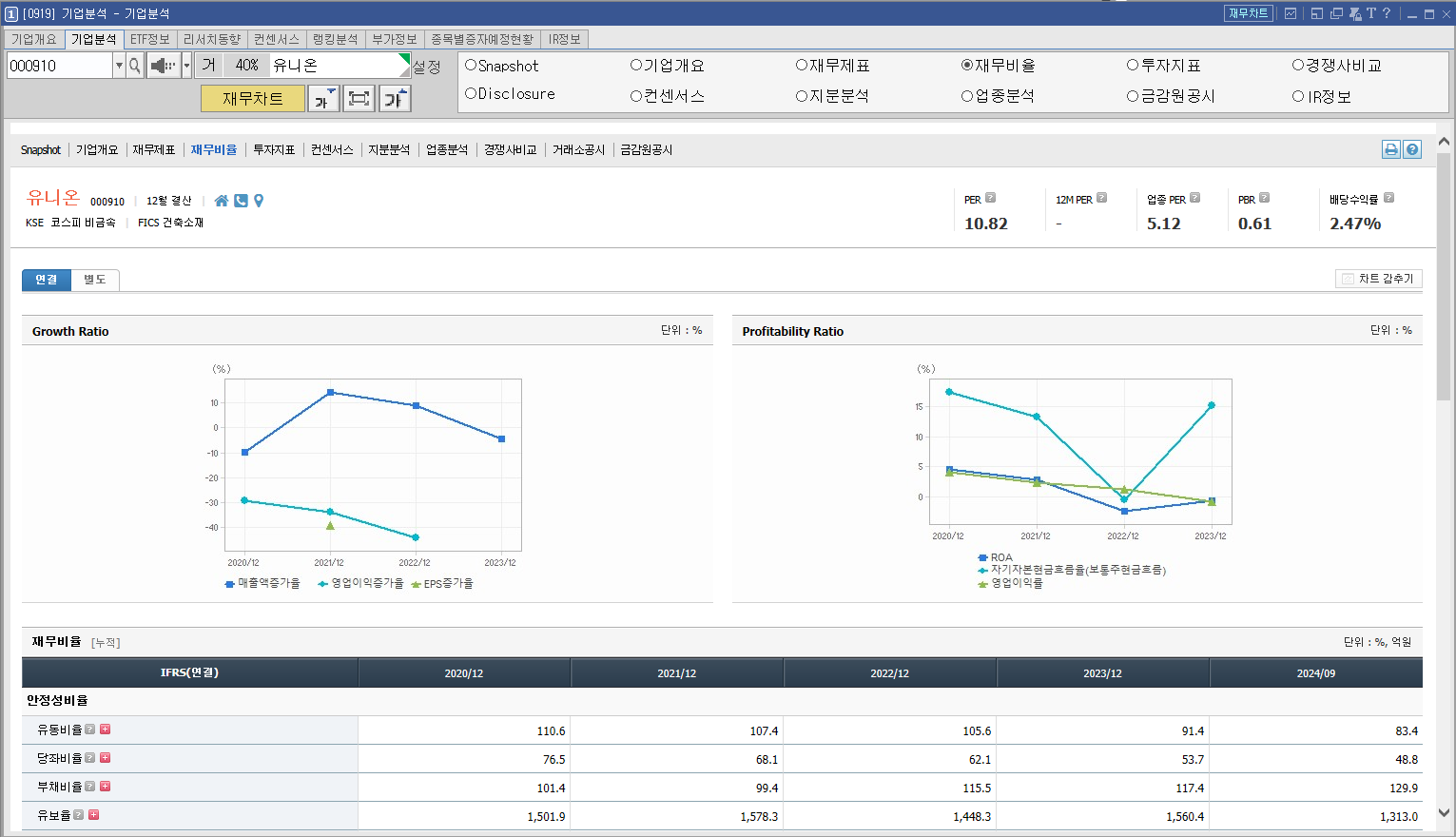Select the 지분분석 radio button

tap(801, 96)
